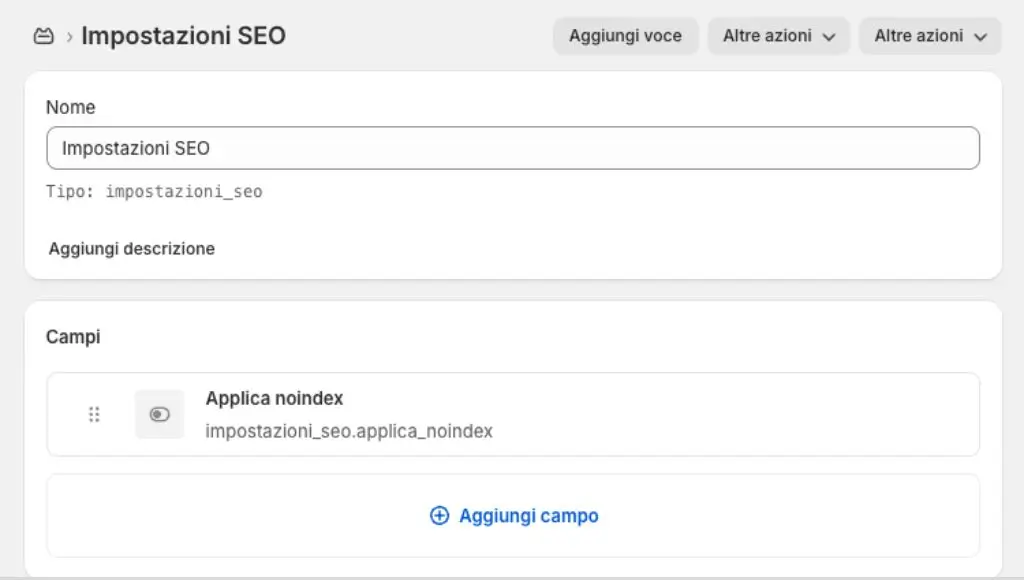Click the eye visibility symbol in Campi section

tap(158, 413)
